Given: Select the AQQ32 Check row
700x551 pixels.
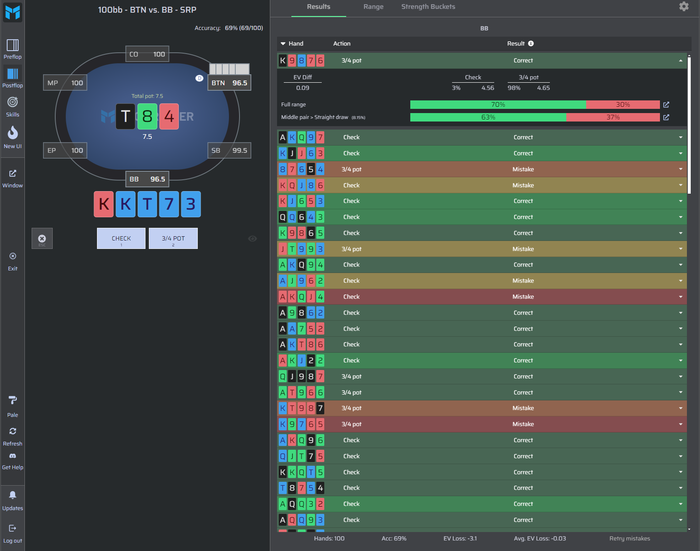Looking at the screenshot, I should pyautogui.click(x=482, y=504).
